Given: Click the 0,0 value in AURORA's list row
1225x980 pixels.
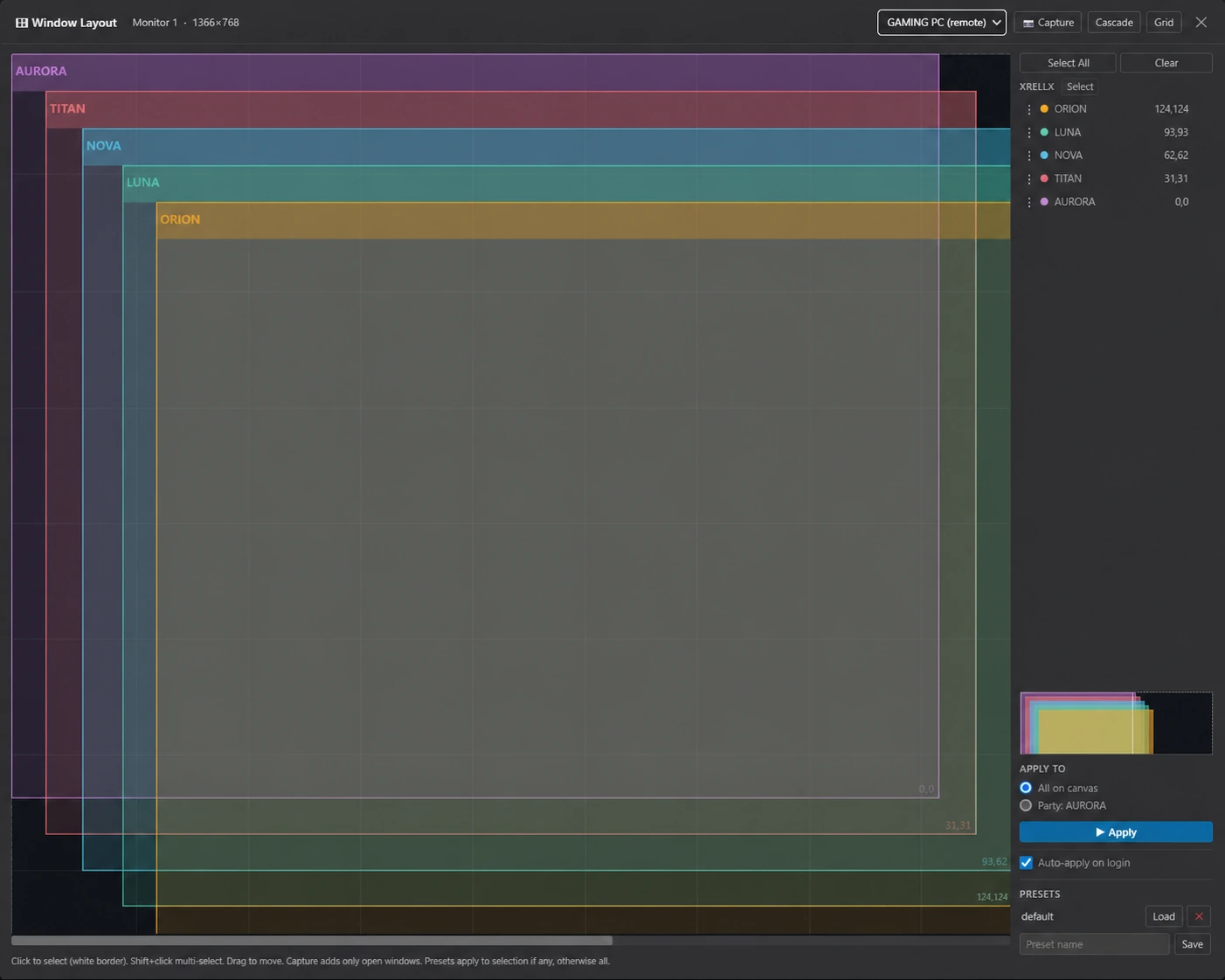Looking at the screenshot, I should 1181,202.
